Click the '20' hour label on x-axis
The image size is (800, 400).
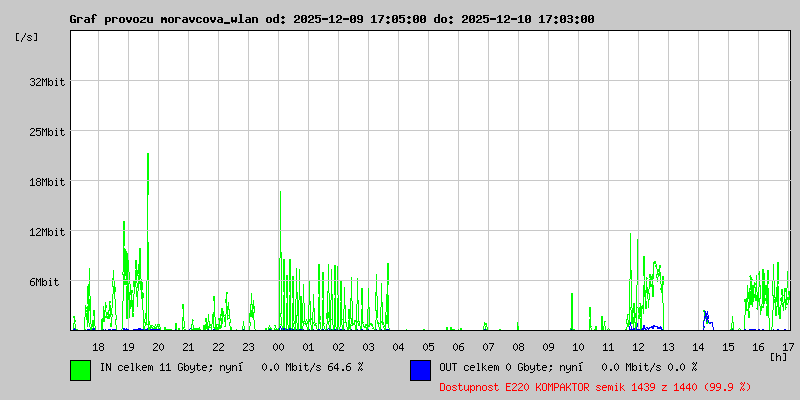click(x=159, y=347)
